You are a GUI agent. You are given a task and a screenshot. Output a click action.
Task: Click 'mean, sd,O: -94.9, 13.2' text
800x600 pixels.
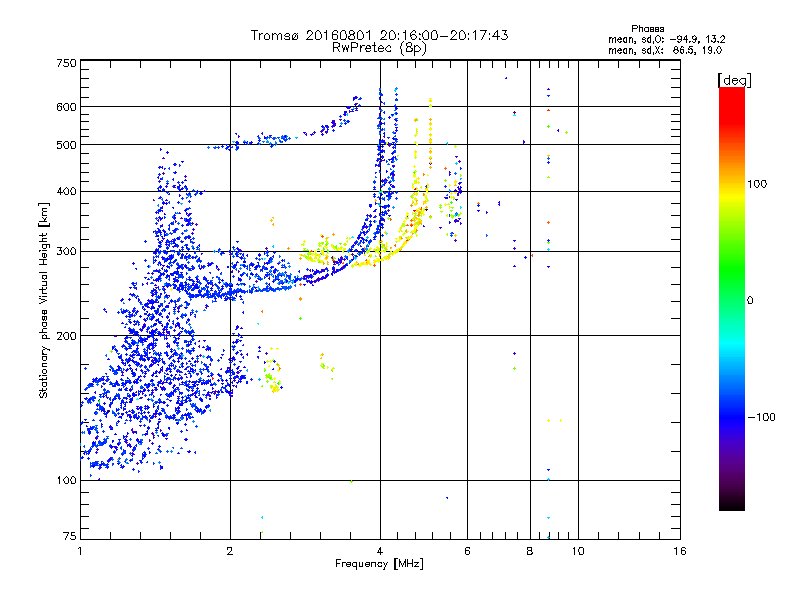click(667, 39)
